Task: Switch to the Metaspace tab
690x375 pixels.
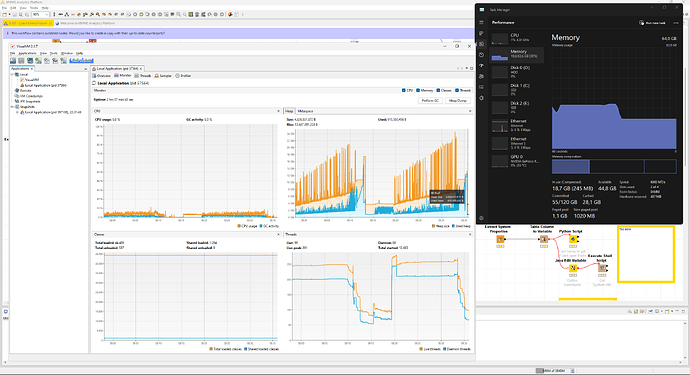Action: 305,111
